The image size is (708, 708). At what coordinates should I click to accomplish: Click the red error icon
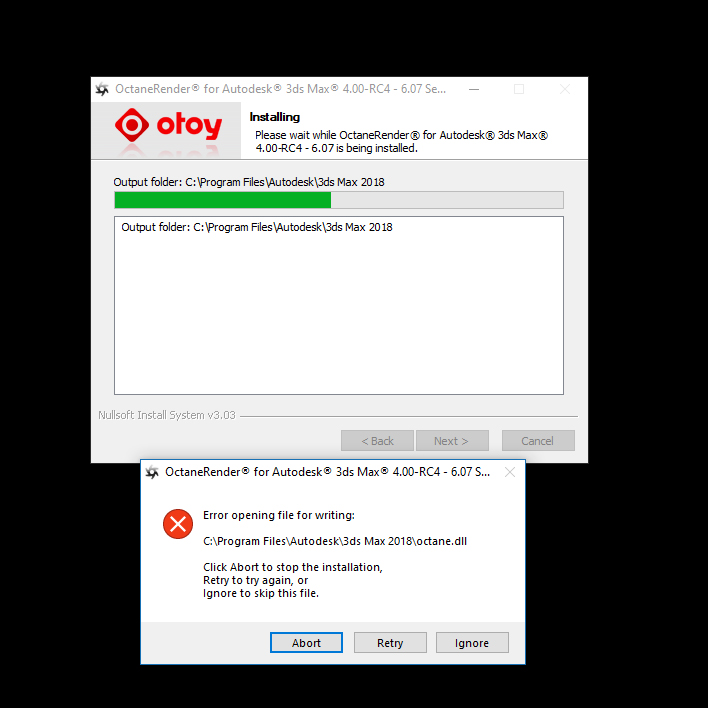(178, 524)
